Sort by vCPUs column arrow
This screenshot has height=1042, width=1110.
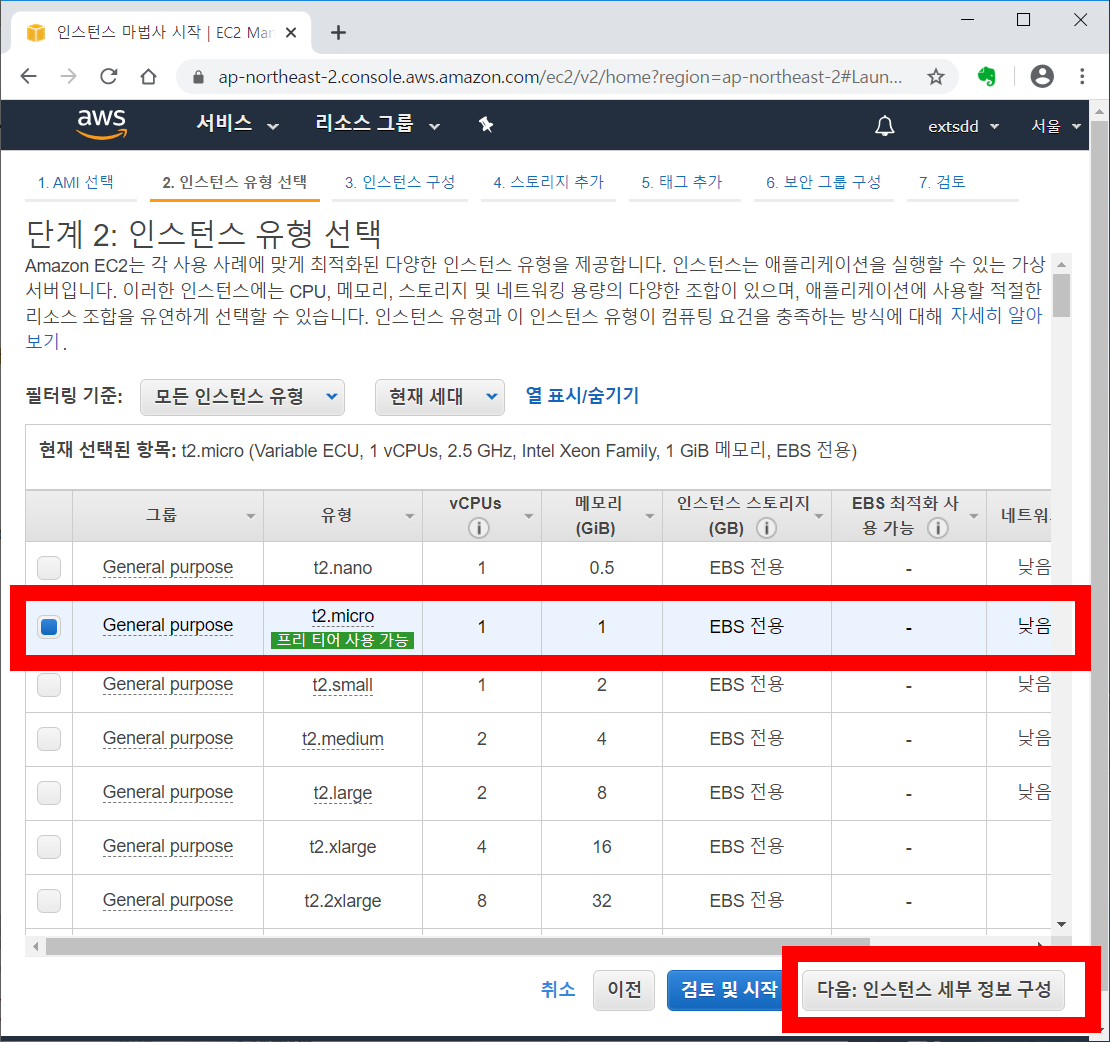[528, 517]
